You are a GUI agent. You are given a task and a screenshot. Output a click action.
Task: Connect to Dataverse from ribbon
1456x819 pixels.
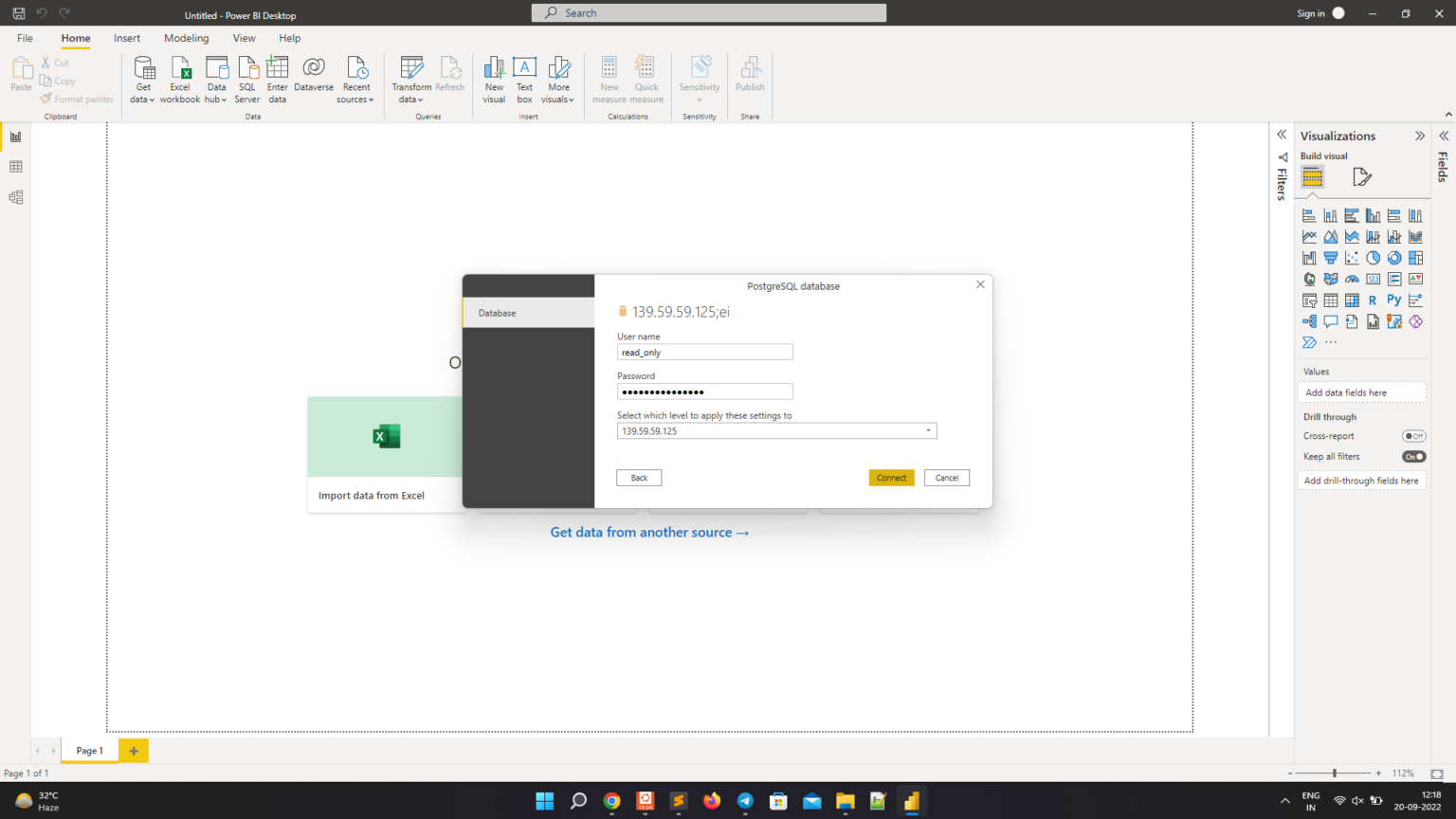[x=314, y=74]
